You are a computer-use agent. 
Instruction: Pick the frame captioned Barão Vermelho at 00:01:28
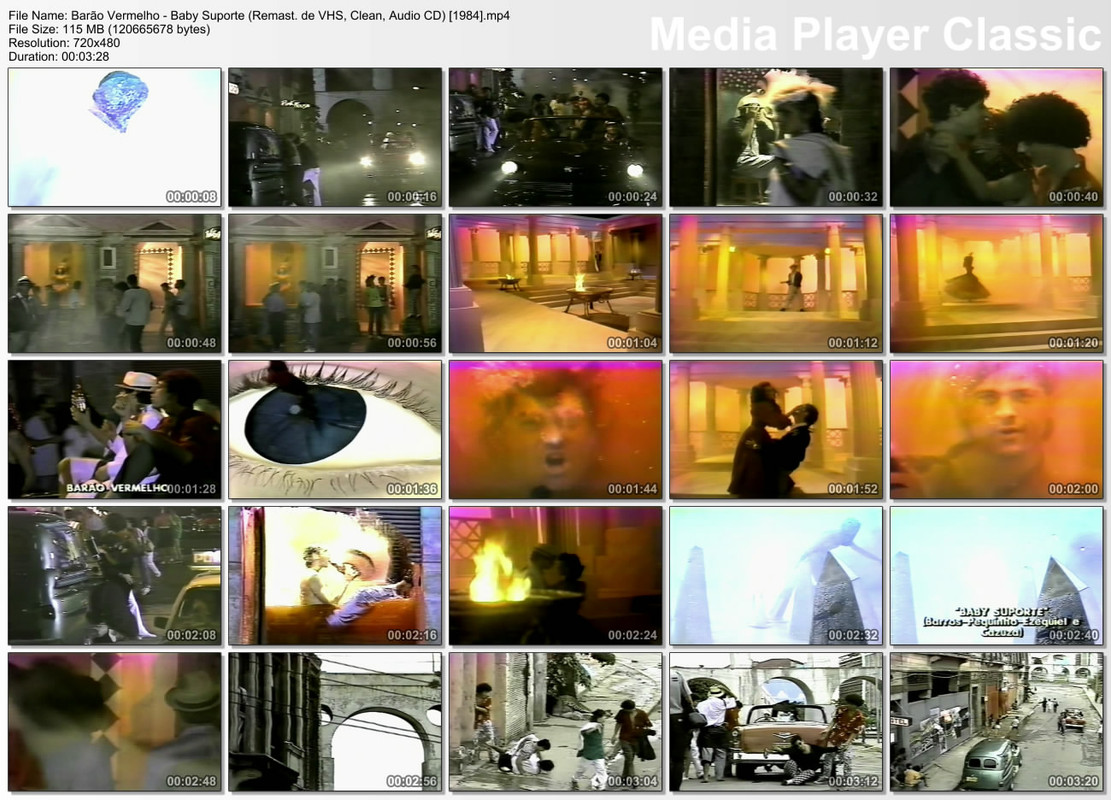coord(114,429)
